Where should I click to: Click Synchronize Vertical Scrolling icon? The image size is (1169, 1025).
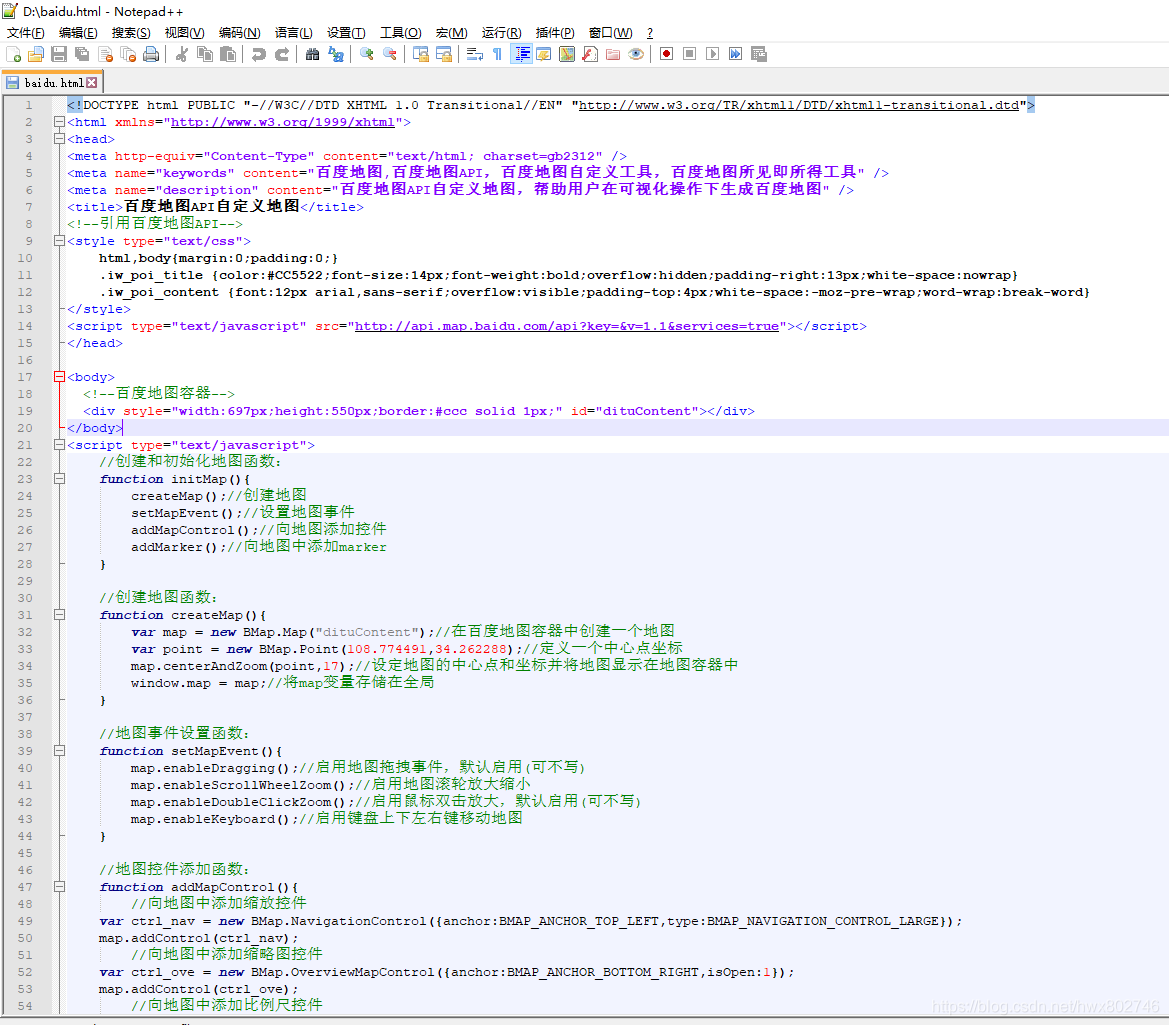pyautogui.click(x=420, y=54)
